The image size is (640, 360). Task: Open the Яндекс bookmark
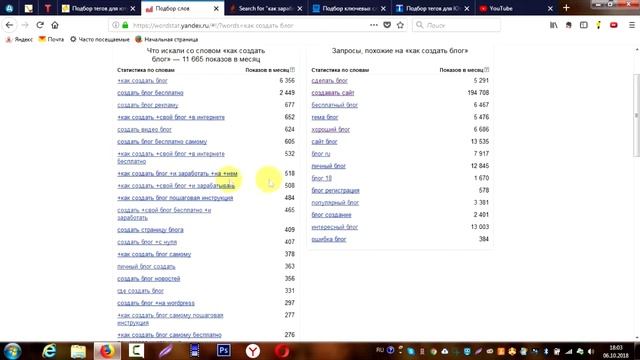click(19, 40)
